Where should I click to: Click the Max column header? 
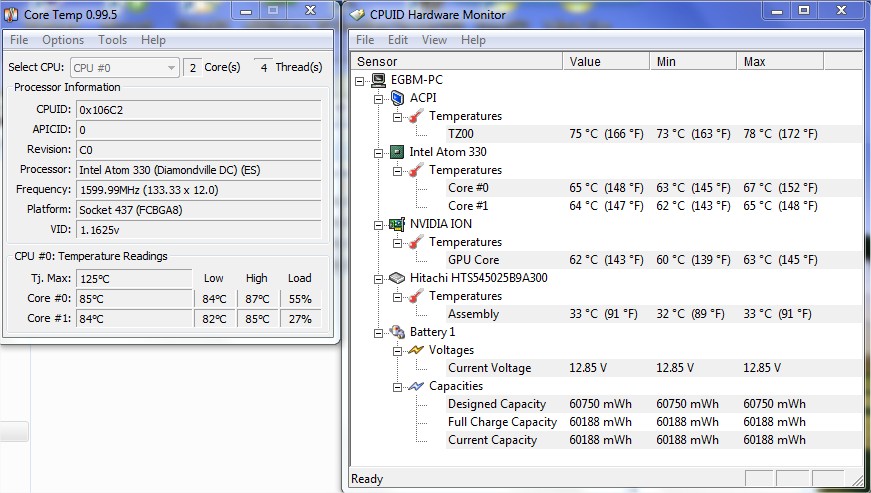tap(780, 61)
